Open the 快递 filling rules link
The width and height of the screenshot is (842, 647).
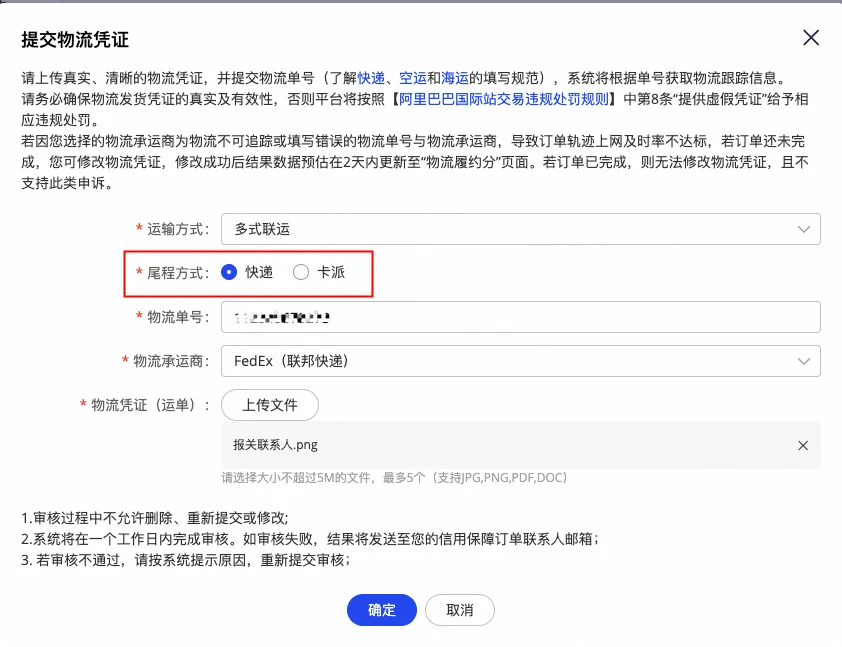371,77
